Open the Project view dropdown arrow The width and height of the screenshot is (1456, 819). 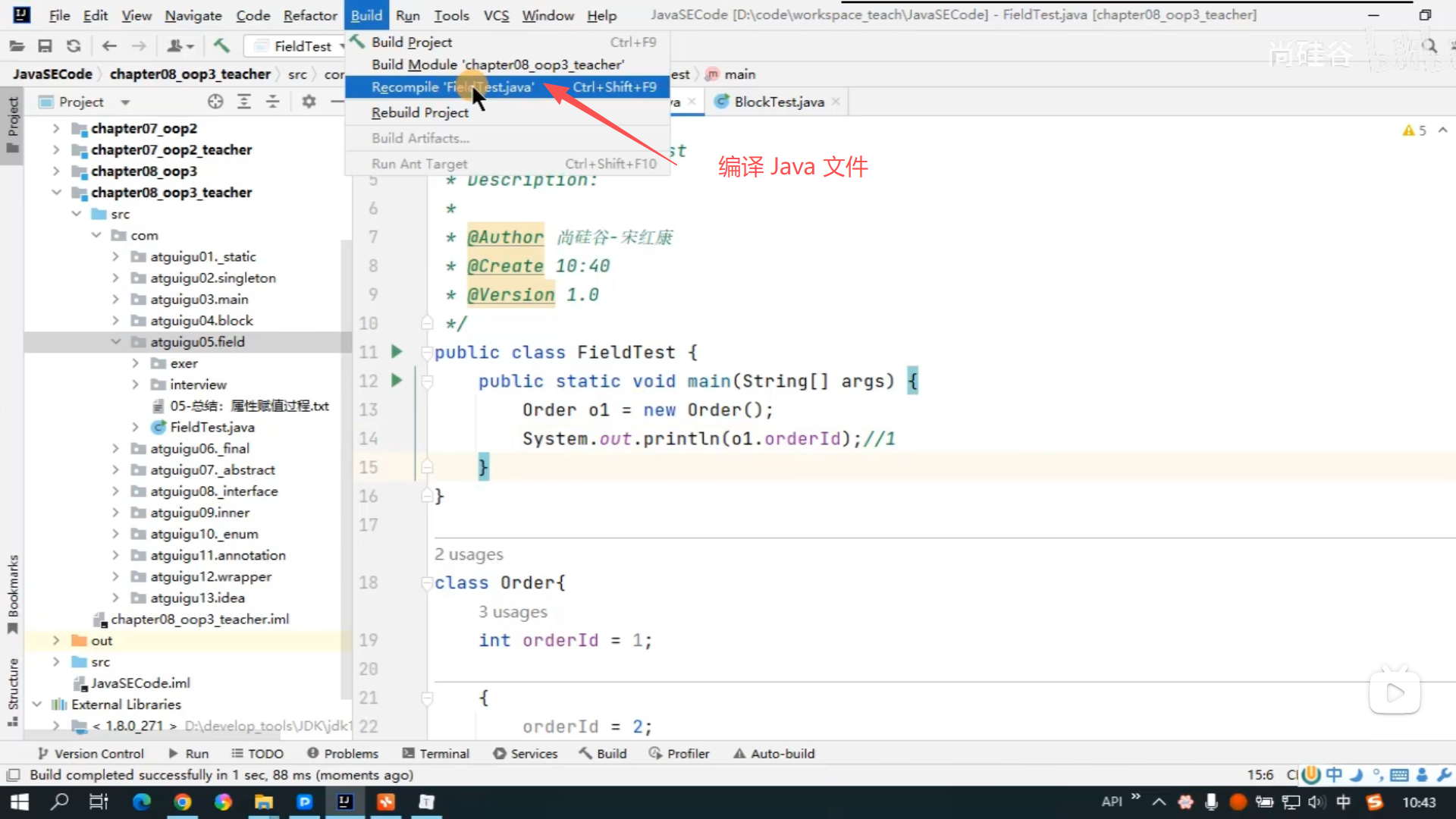coord(125,102)
